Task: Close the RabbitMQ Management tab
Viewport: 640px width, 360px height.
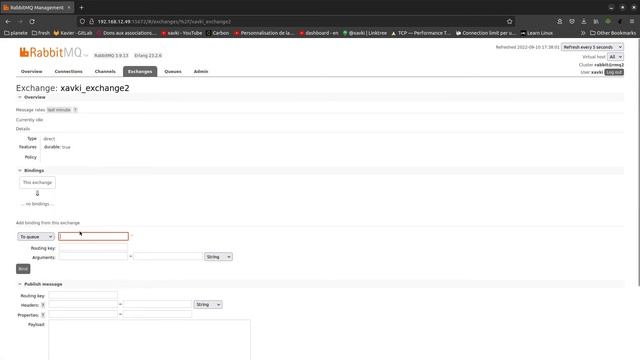Action: [x=69, y=7]
